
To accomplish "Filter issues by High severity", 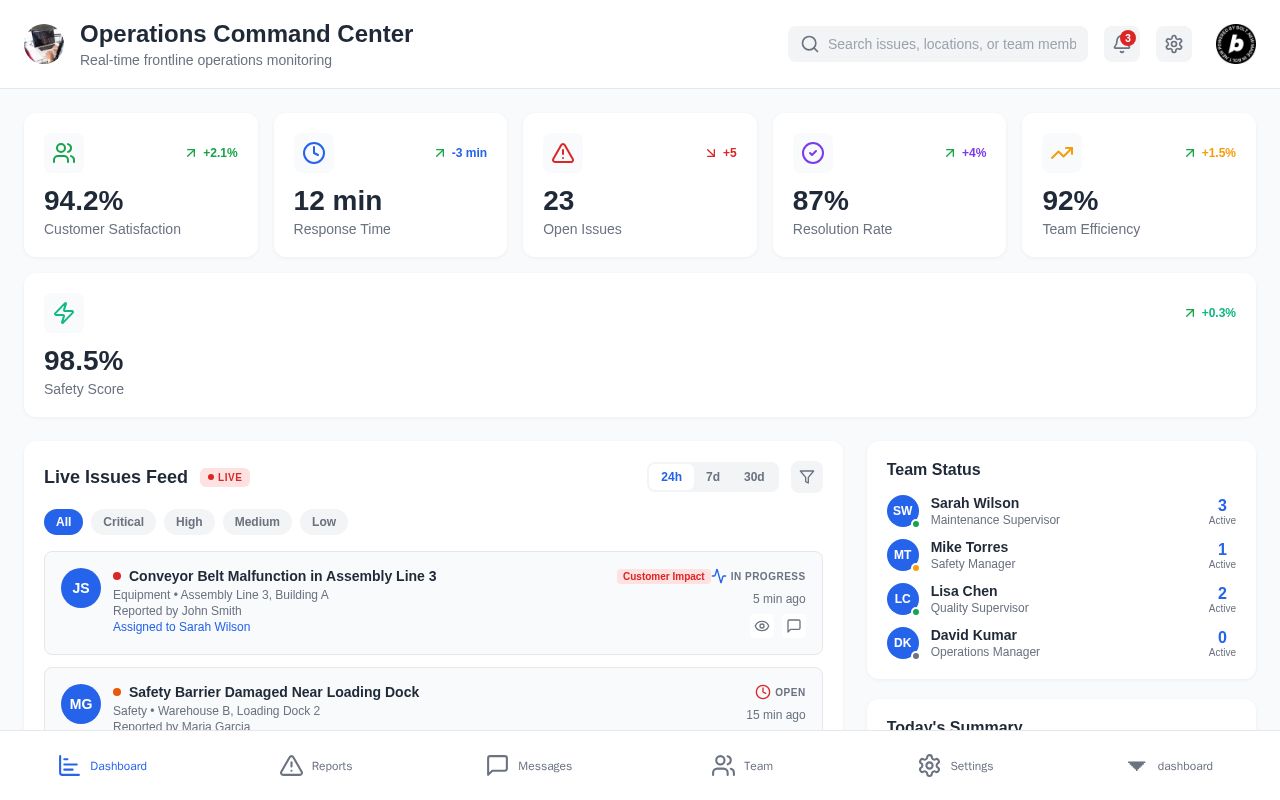I will (x=189, y=522).
